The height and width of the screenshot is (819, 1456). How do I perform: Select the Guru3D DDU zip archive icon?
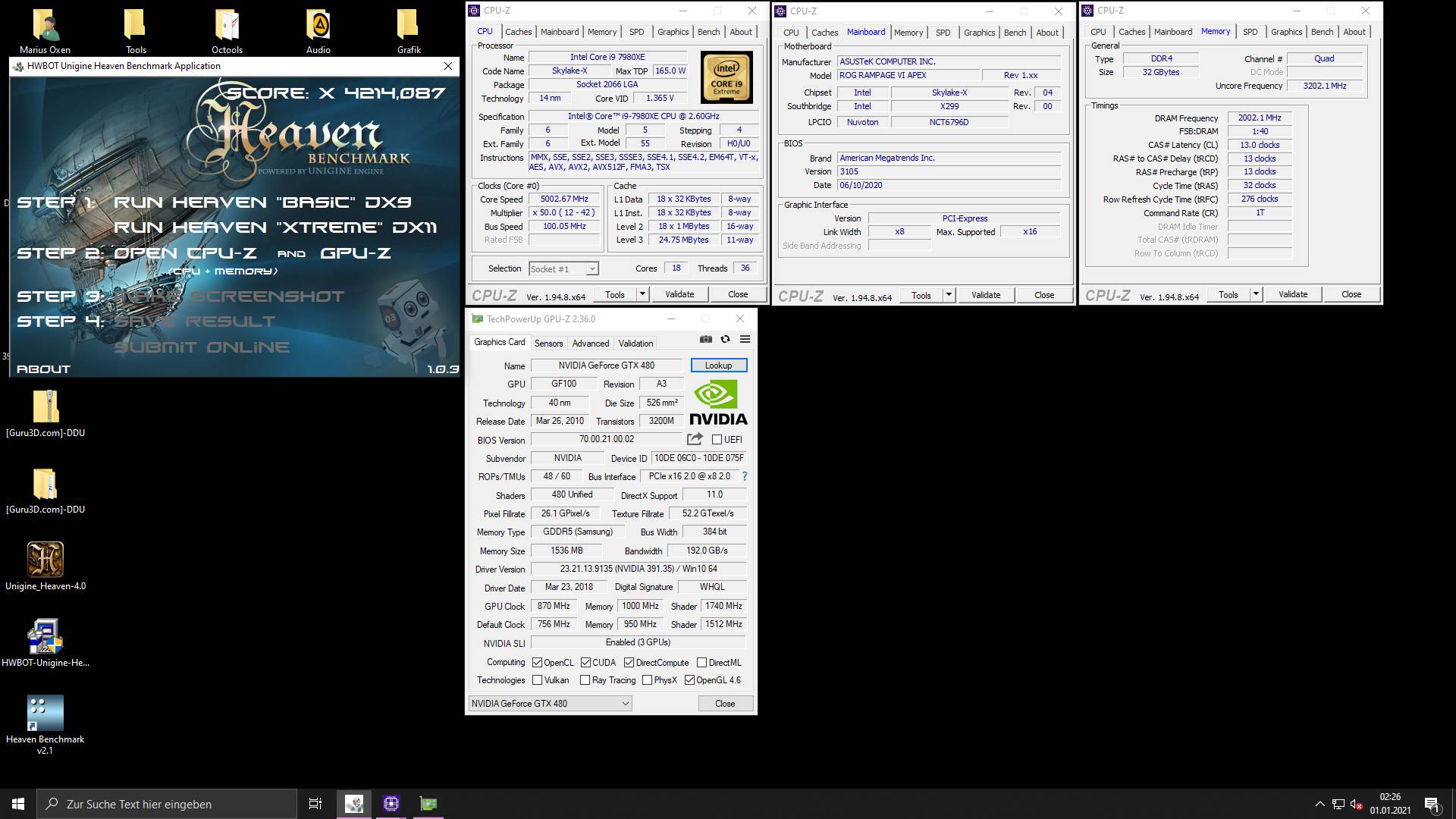click(45, 414)
